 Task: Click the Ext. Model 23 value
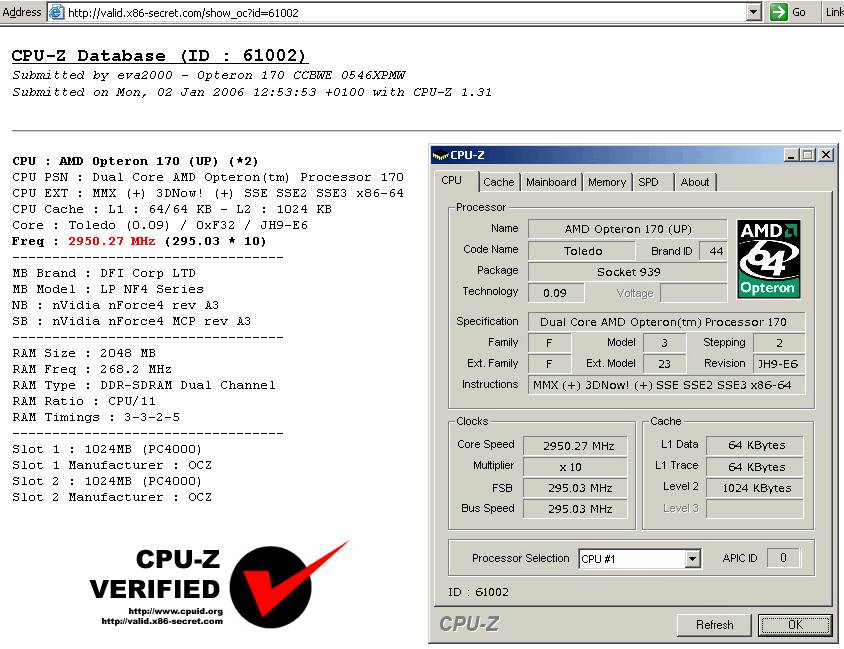click(x=664, y=364)
